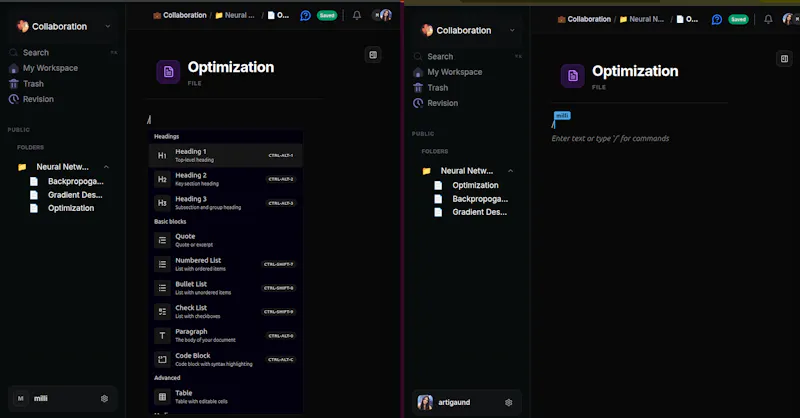800x418 pixels.
Task: Click the Bullet List icon
Action: click(162, 288)
